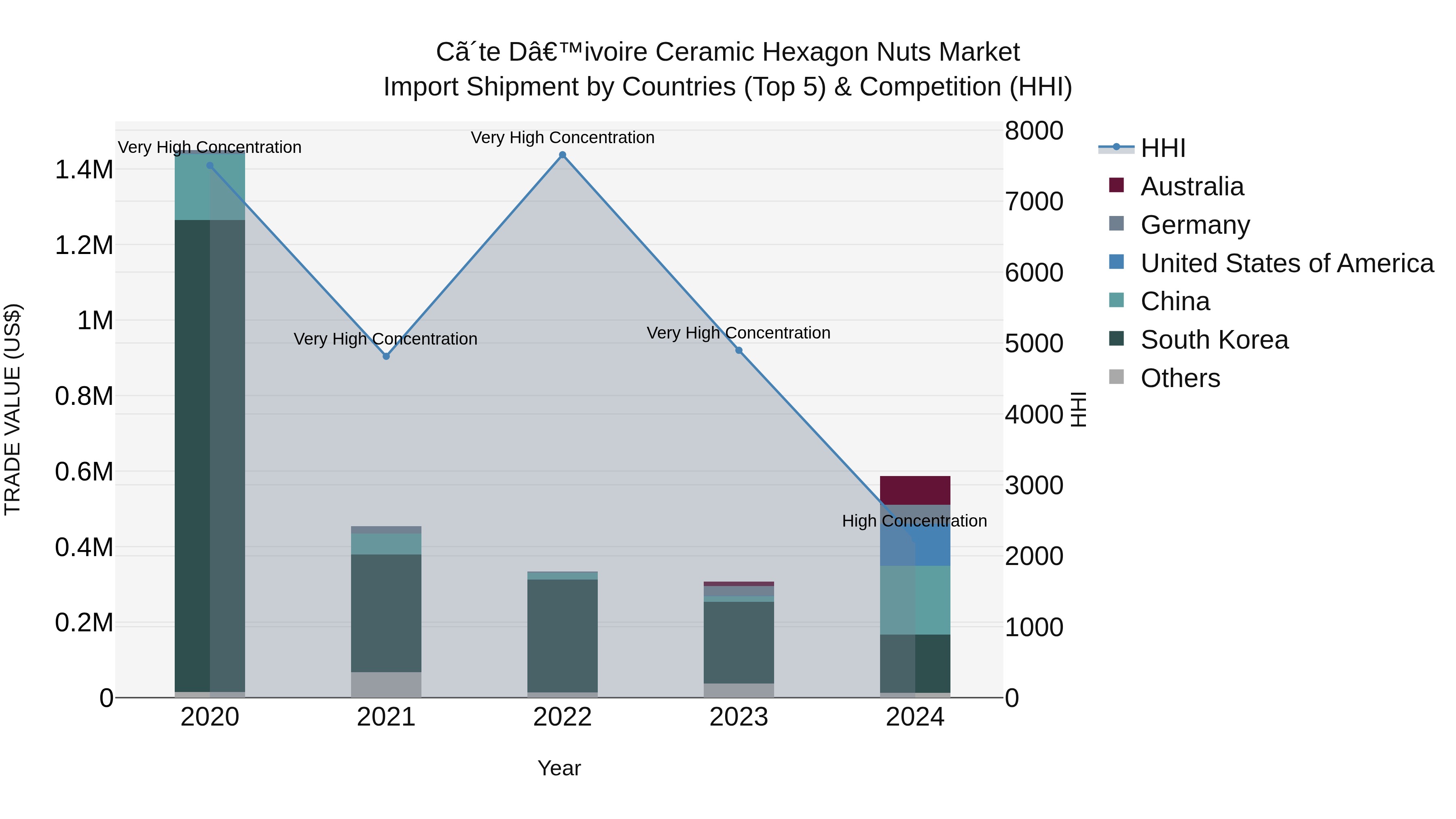The height and width of the screenshot is (819, 1456).
Task: Click the 'High Concentration' annotation for 2024
Action: click(914, 521)
